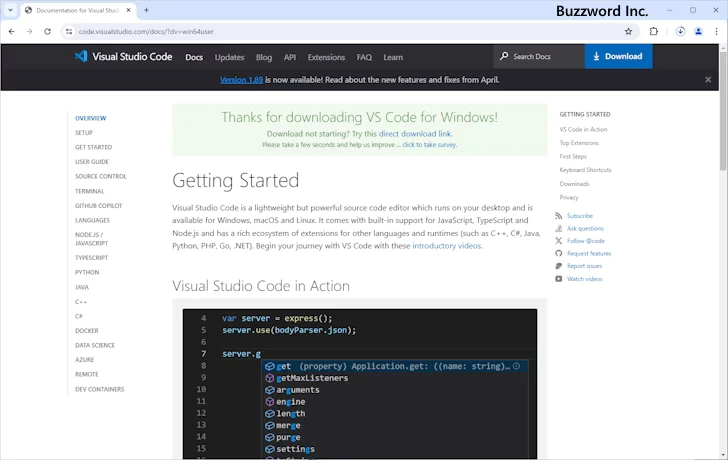Click the page vertical scrollbar thumb
The height and width of the screenshot is (460, 728).
tap(723, 110)
